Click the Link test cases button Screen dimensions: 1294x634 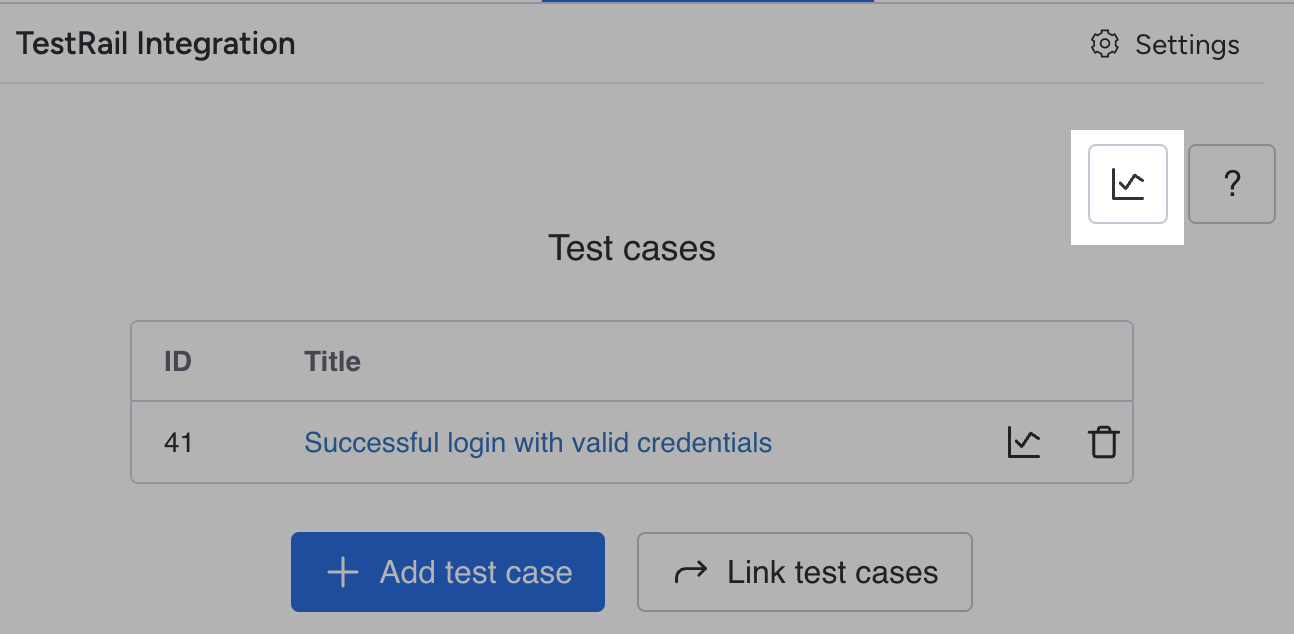click(805, 572)
